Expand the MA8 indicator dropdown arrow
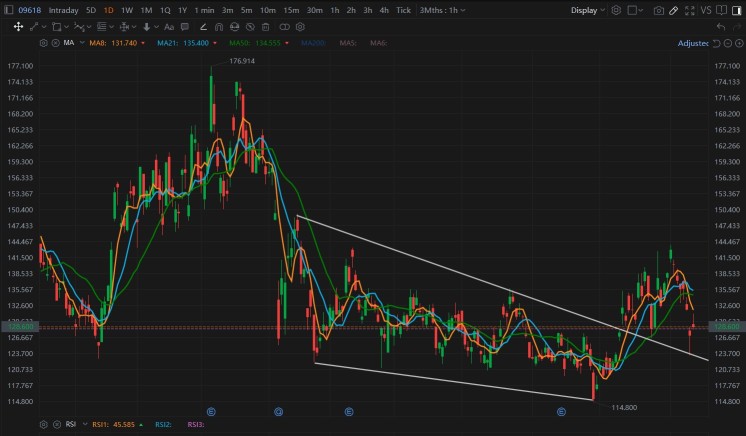Screen dimensions: 746x436 143,44
